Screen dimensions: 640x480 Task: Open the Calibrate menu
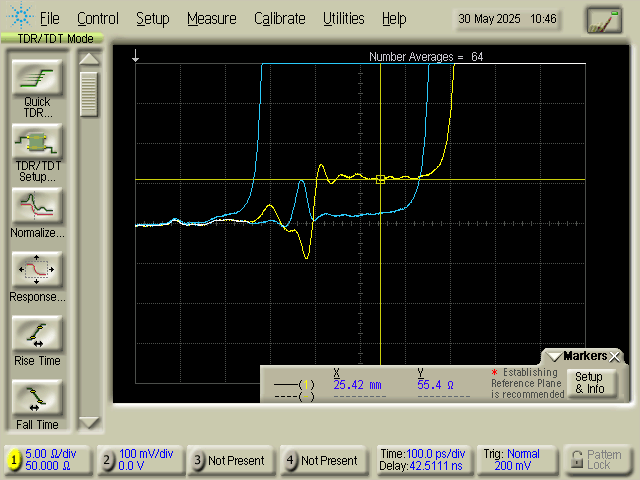coord(279,18)
